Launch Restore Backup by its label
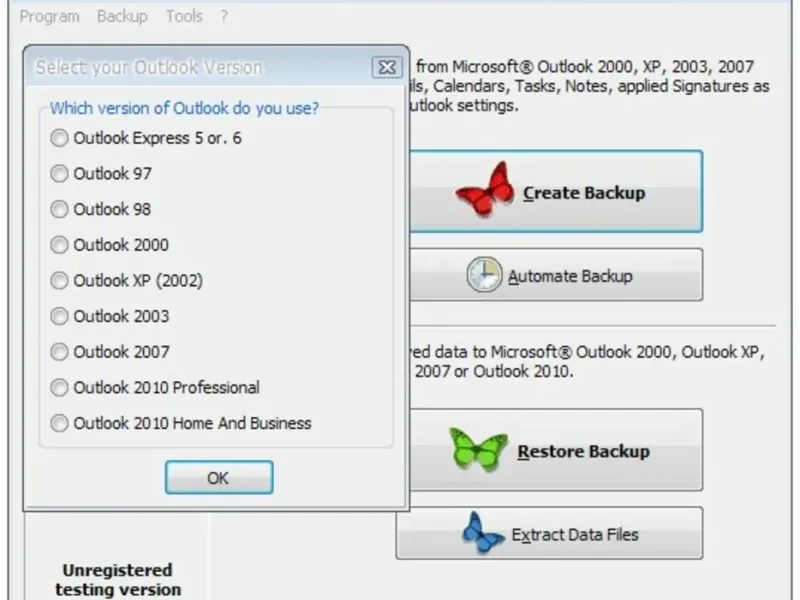Screen dimensions: 800x600 pos(584,452)
